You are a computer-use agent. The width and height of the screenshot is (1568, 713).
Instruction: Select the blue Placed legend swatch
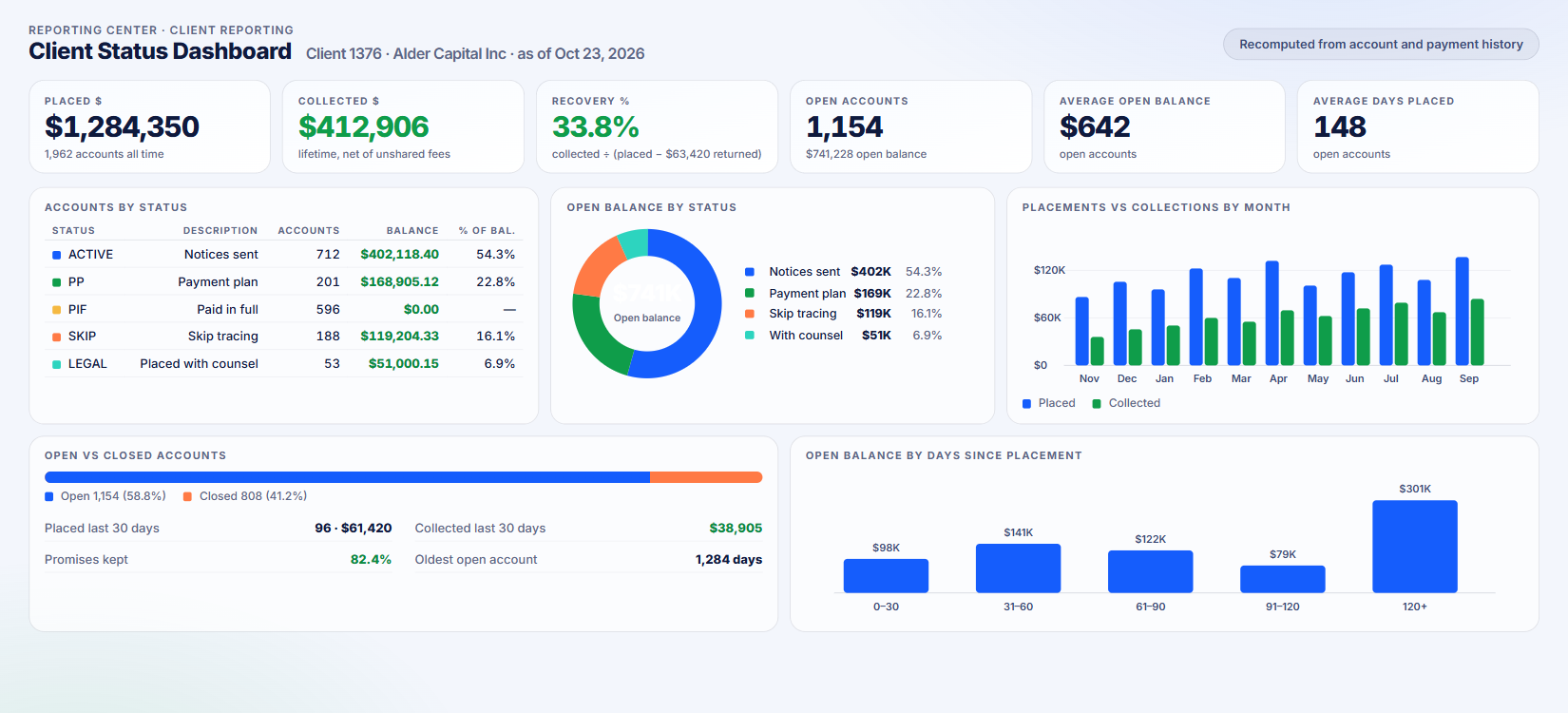pyautogui.click(x=1027, y=404)
